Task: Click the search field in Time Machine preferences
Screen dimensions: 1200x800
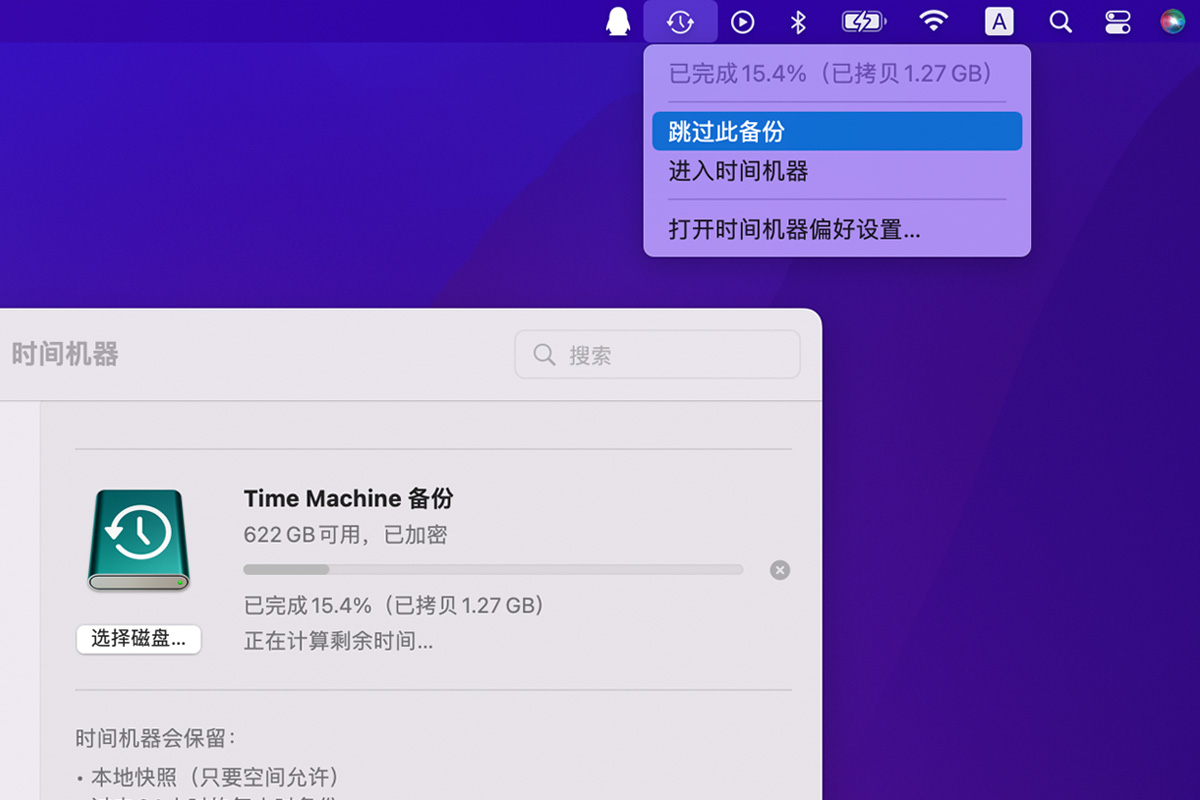Action: coord(657,354)
